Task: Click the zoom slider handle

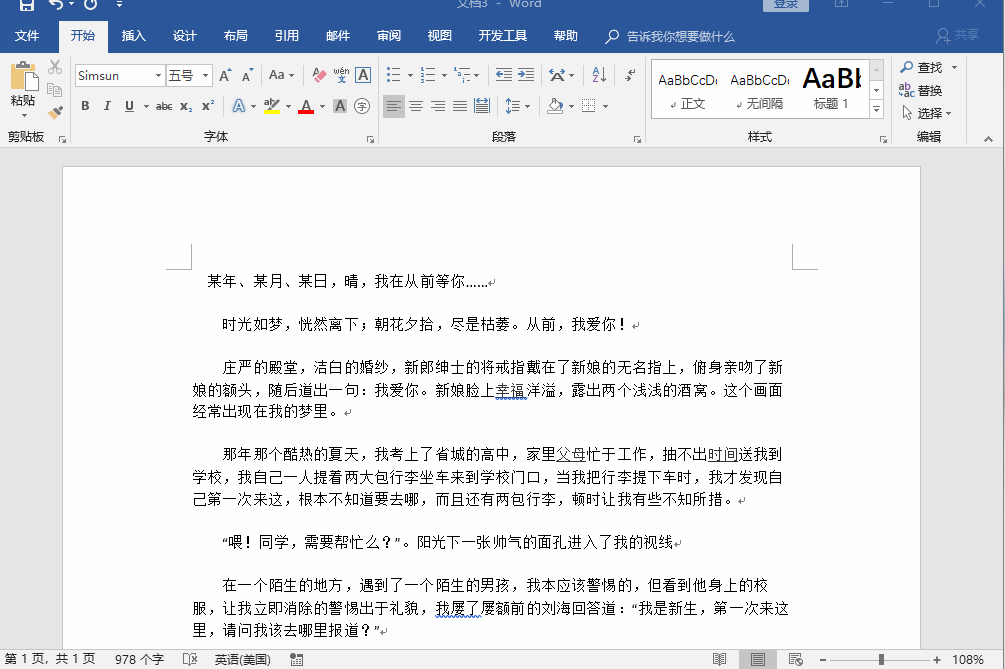Action: [881, 659]
